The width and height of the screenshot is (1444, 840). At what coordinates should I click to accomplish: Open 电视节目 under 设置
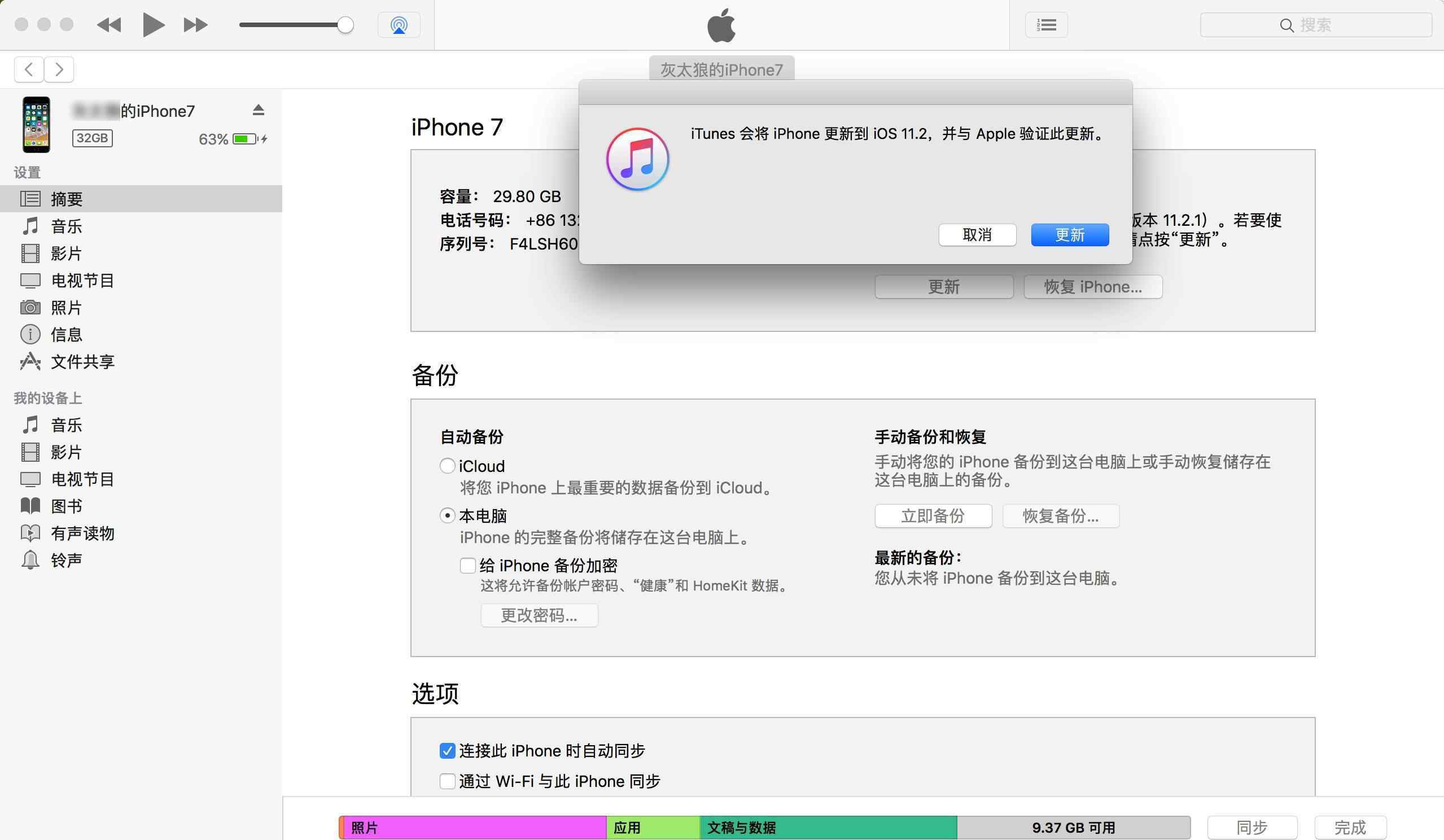141,280
